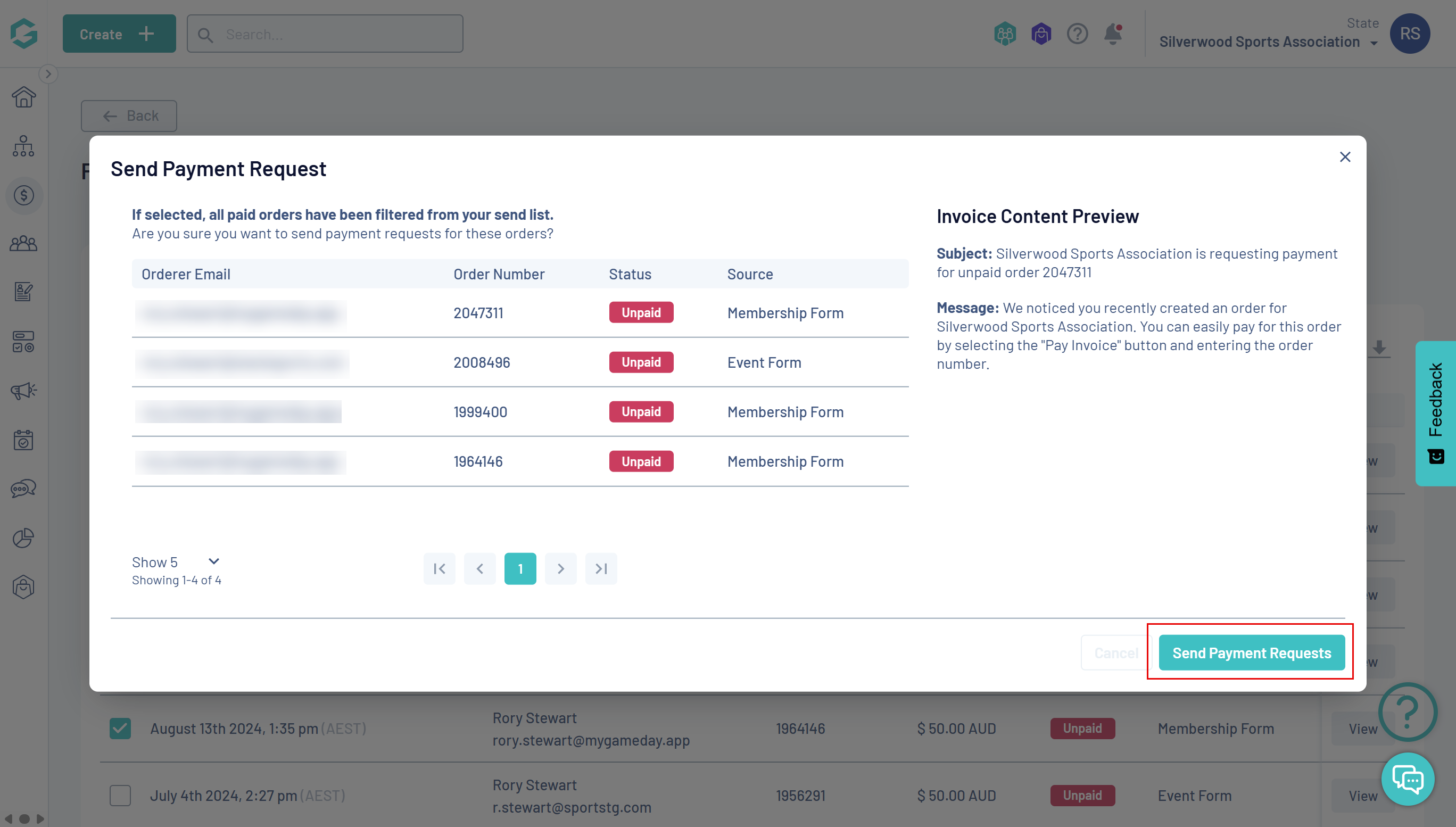The height and width of the screenshot is (827, 1456).
Task: Open the megaphone communications sidebar icon
Action: pyautogui.click(x=23, y=391)
